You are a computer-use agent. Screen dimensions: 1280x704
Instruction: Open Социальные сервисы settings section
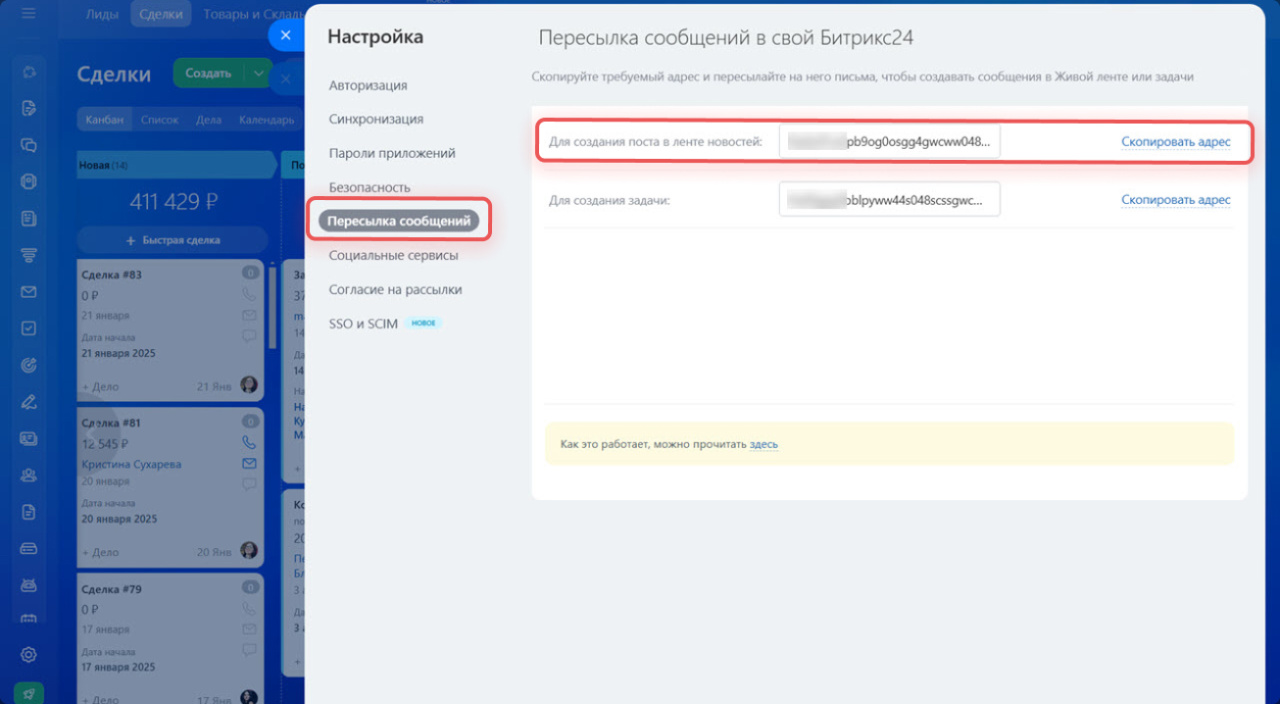pos(394,255)
